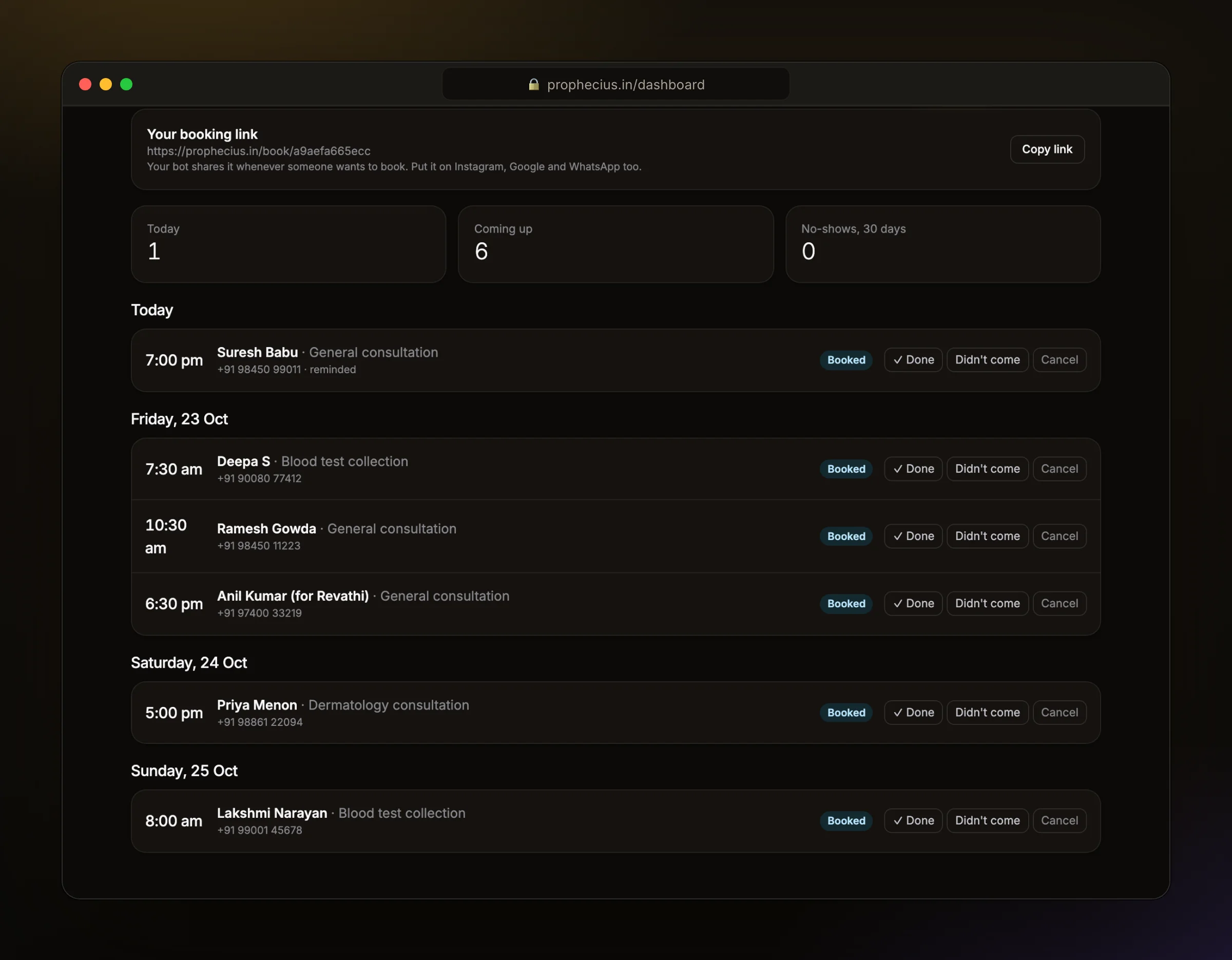Mark Lakshmi Narayan appointment as Done
Screen dimensions: 1232x960
coord(913,821)
